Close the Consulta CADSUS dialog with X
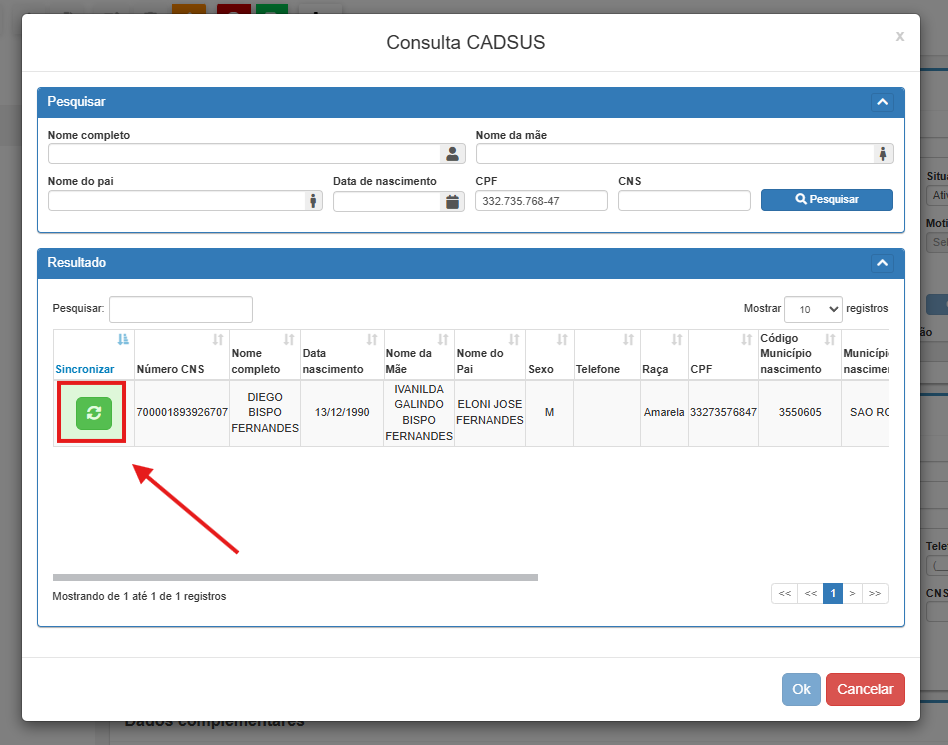 899,36
